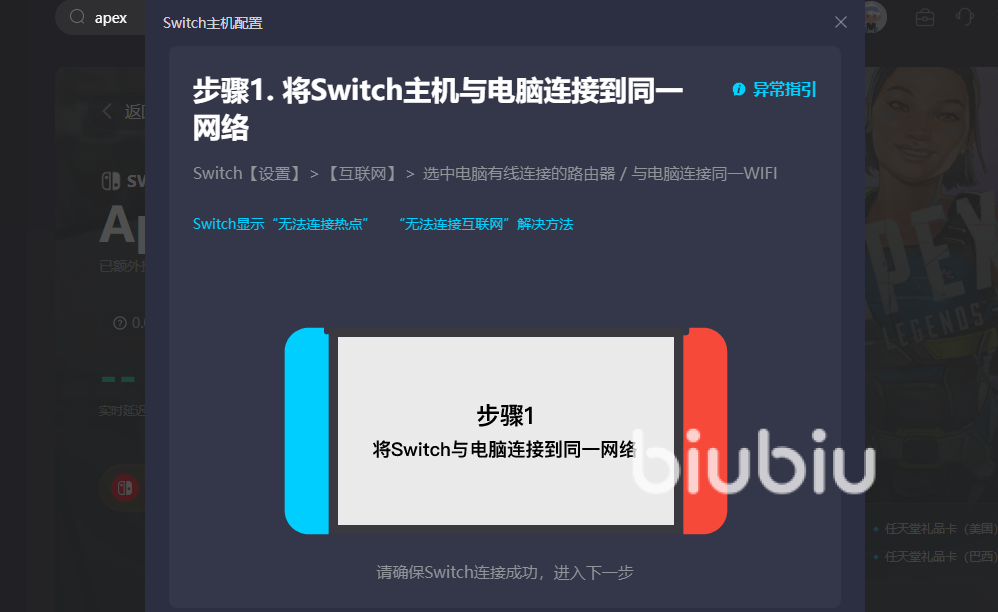
Task: Click the red right Joy-Con illustration
Action: point(705,431)
